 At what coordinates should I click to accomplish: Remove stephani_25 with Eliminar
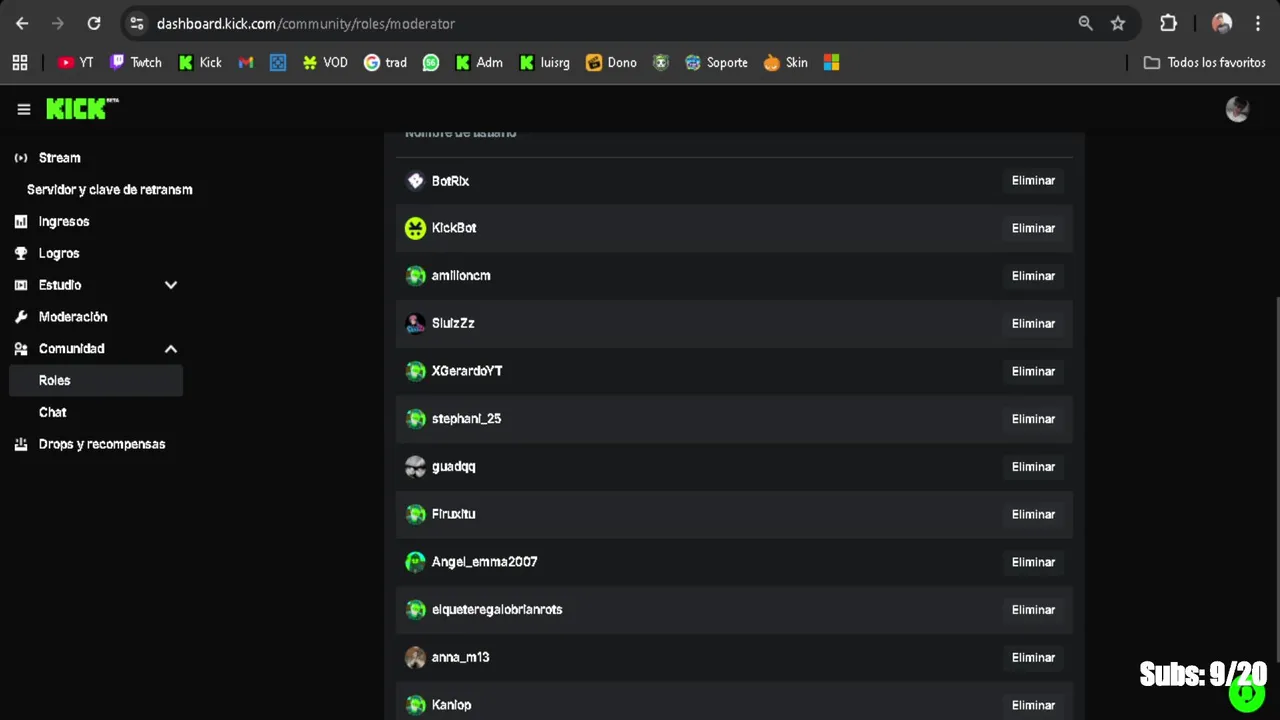coord(1033,419)
